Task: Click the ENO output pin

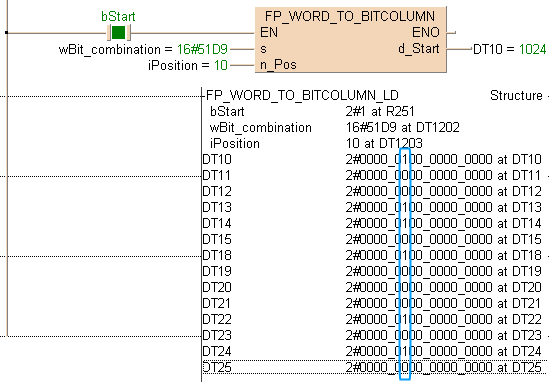Action: click(426, 33)
